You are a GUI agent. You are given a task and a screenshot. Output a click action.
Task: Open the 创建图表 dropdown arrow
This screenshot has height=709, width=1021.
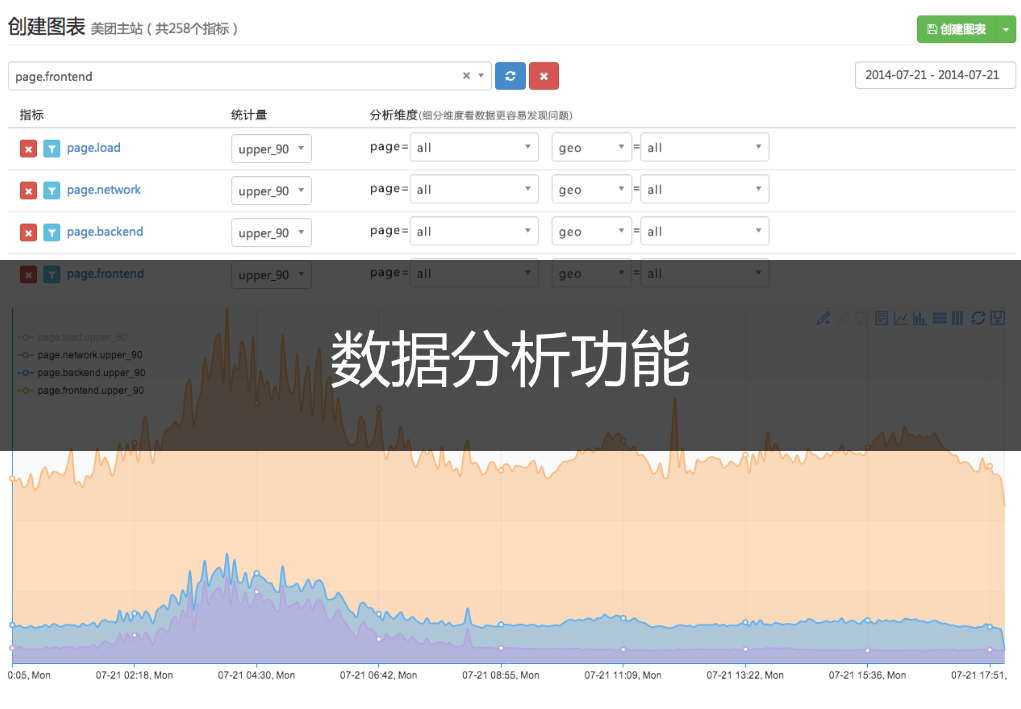pos(1007,28)
